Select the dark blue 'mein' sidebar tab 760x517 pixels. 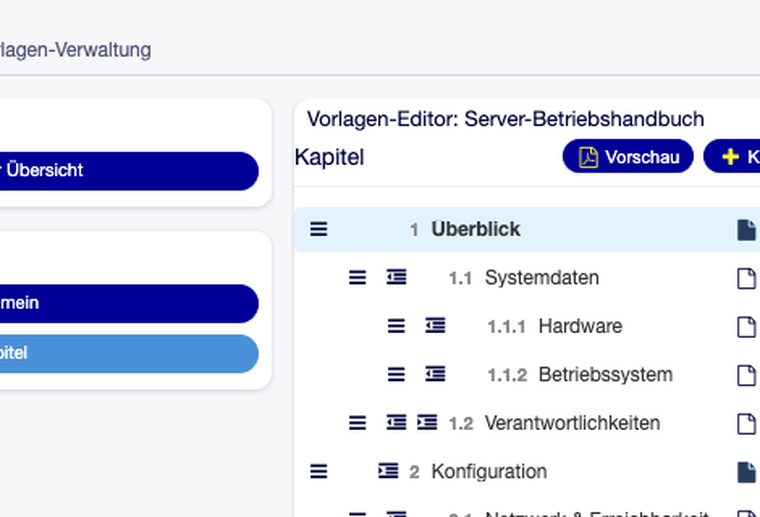[129, 303]
